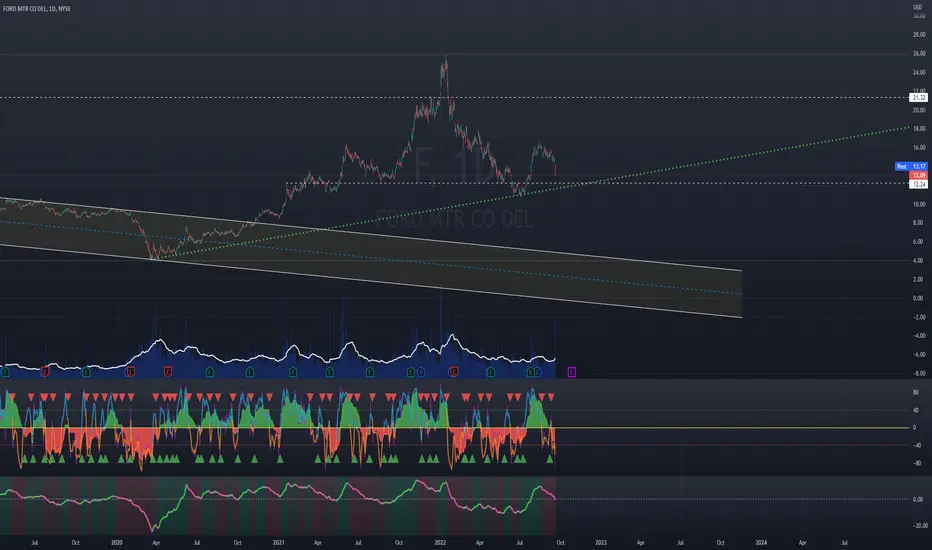Click the FORD MTR CO DEL symbol title
Viewport: 932px width, 550px height.
pos(37,9)
